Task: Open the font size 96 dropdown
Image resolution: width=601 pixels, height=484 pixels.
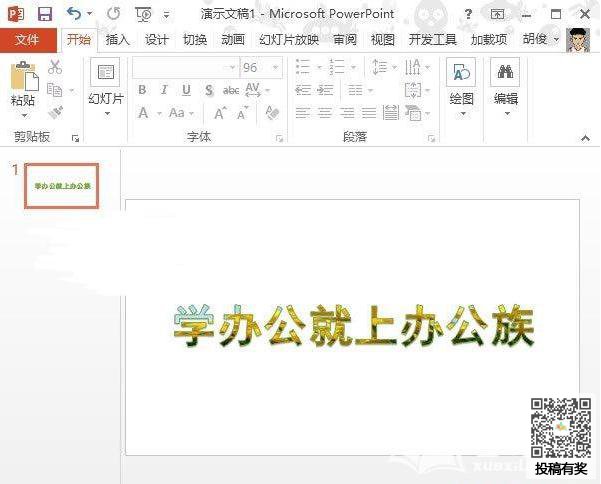Action: coord(275,67)
